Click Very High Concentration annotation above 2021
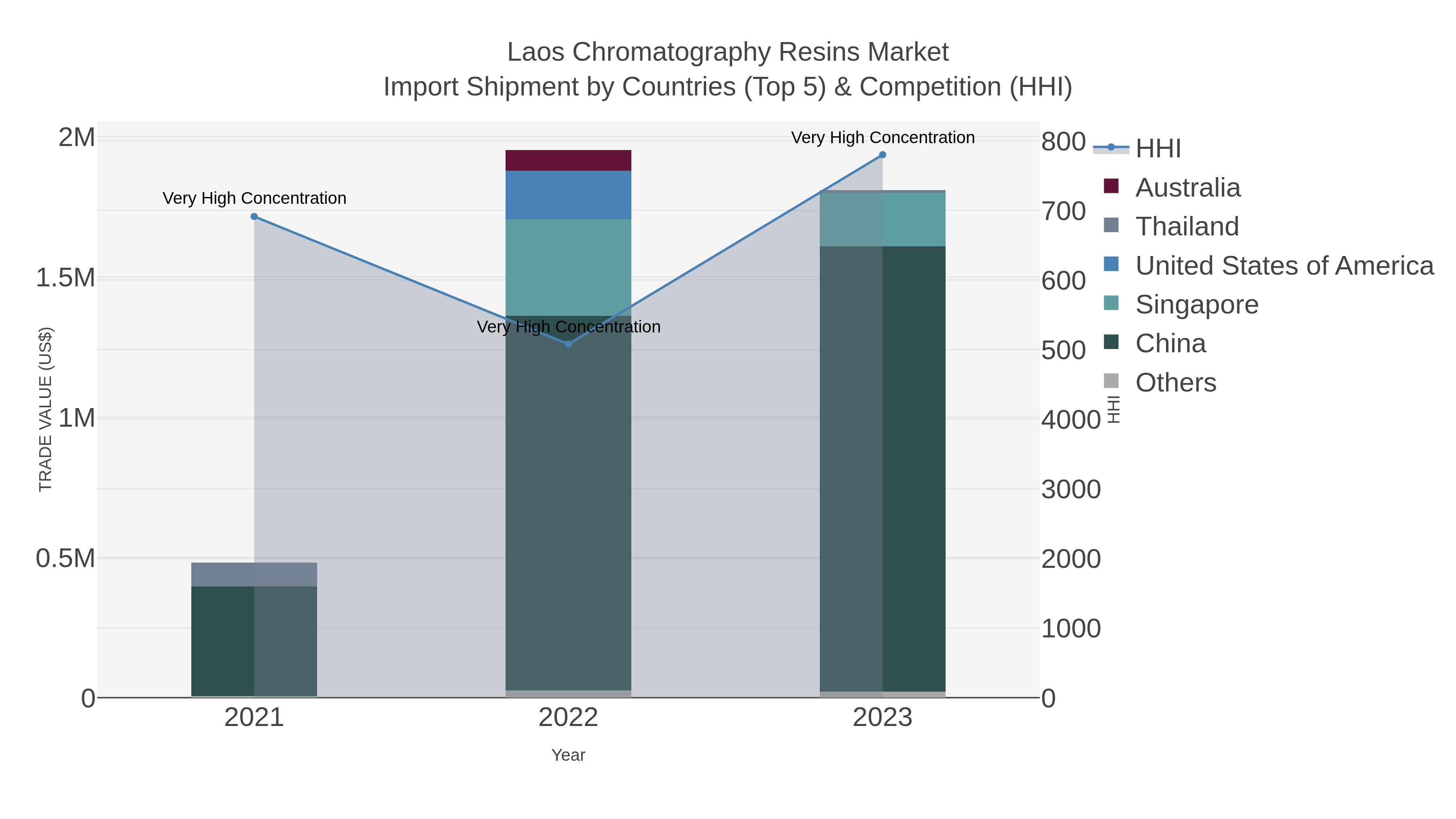1456x819 pixels. 254,199
